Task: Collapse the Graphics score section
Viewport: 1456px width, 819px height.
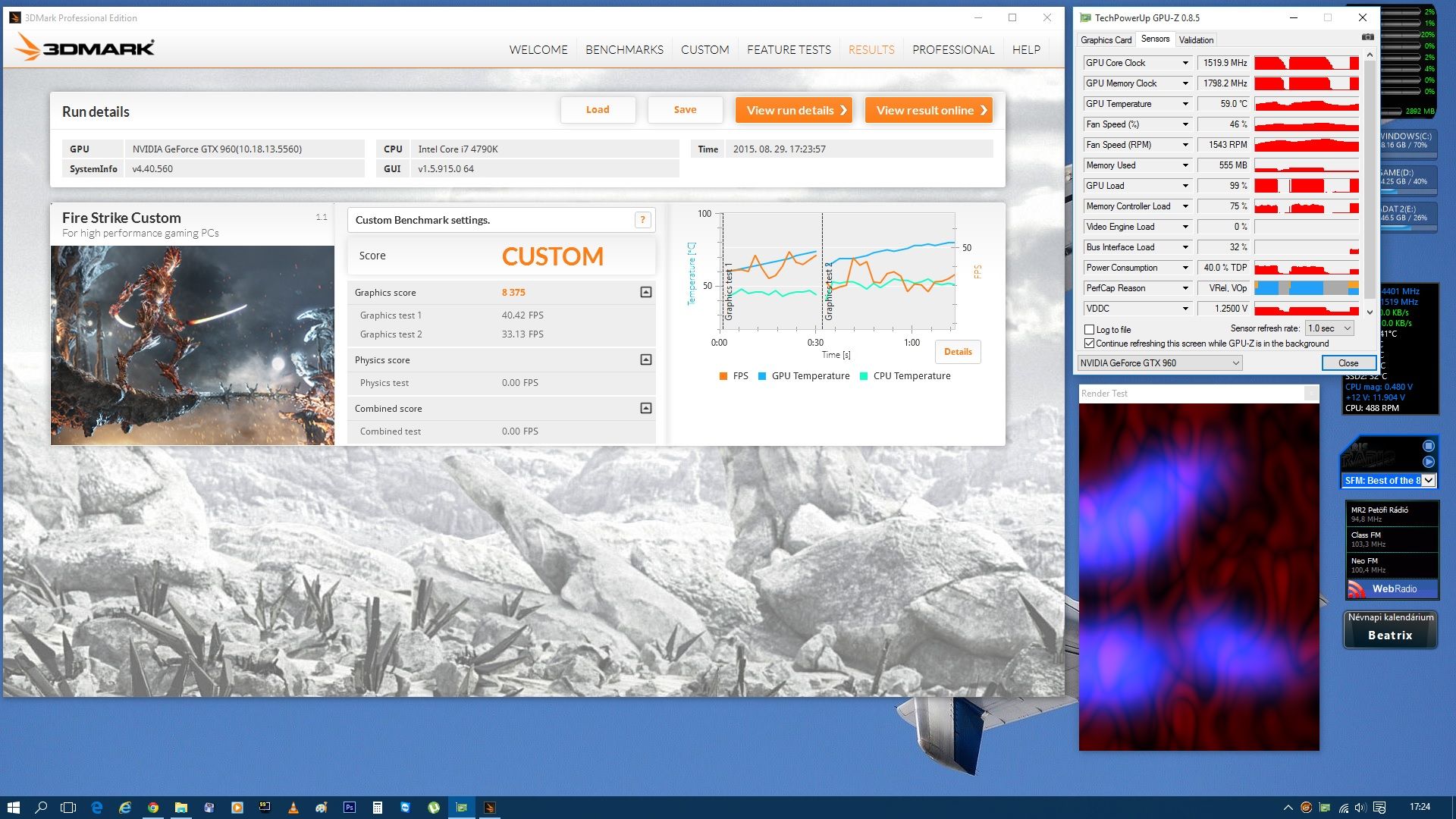Action: [x=646, y=292]
